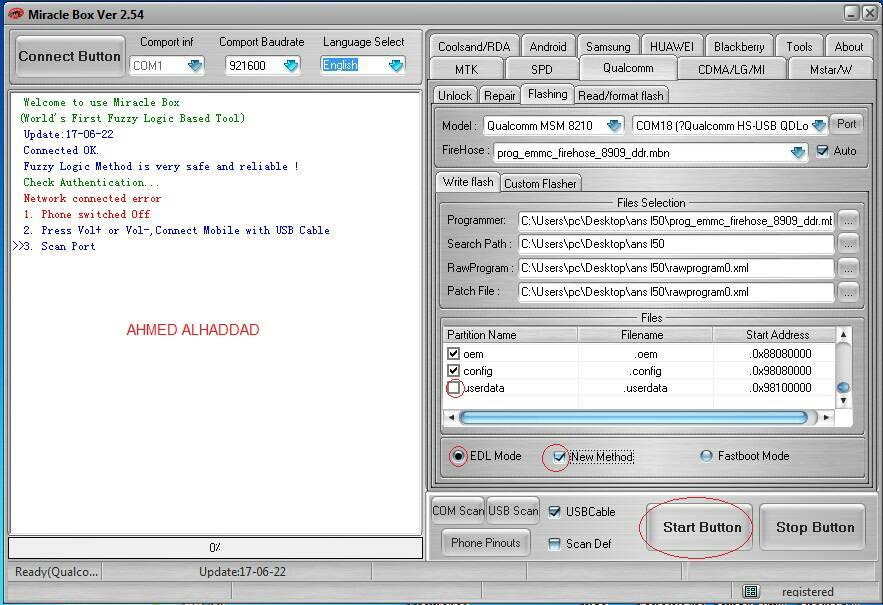Browse for Programmer file button

(848, 220)
